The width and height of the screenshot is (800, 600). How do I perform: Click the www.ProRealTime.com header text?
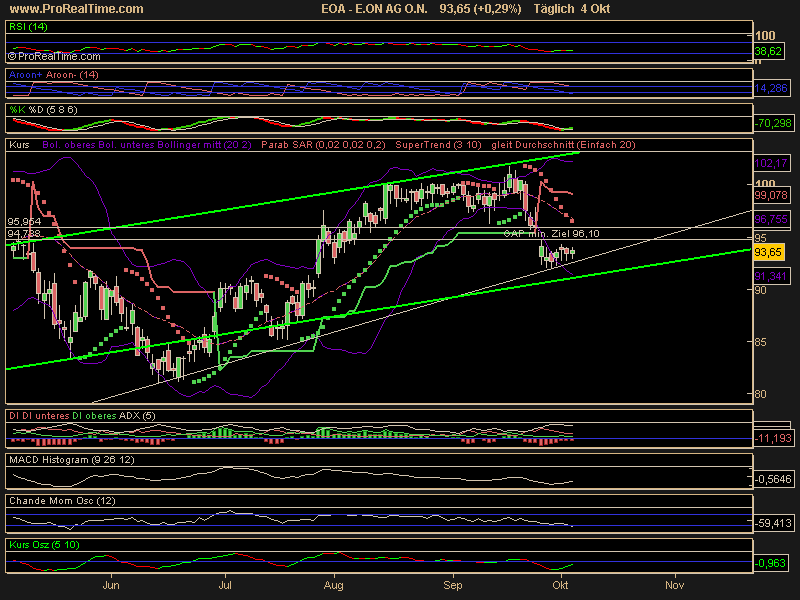click(77, 9)
